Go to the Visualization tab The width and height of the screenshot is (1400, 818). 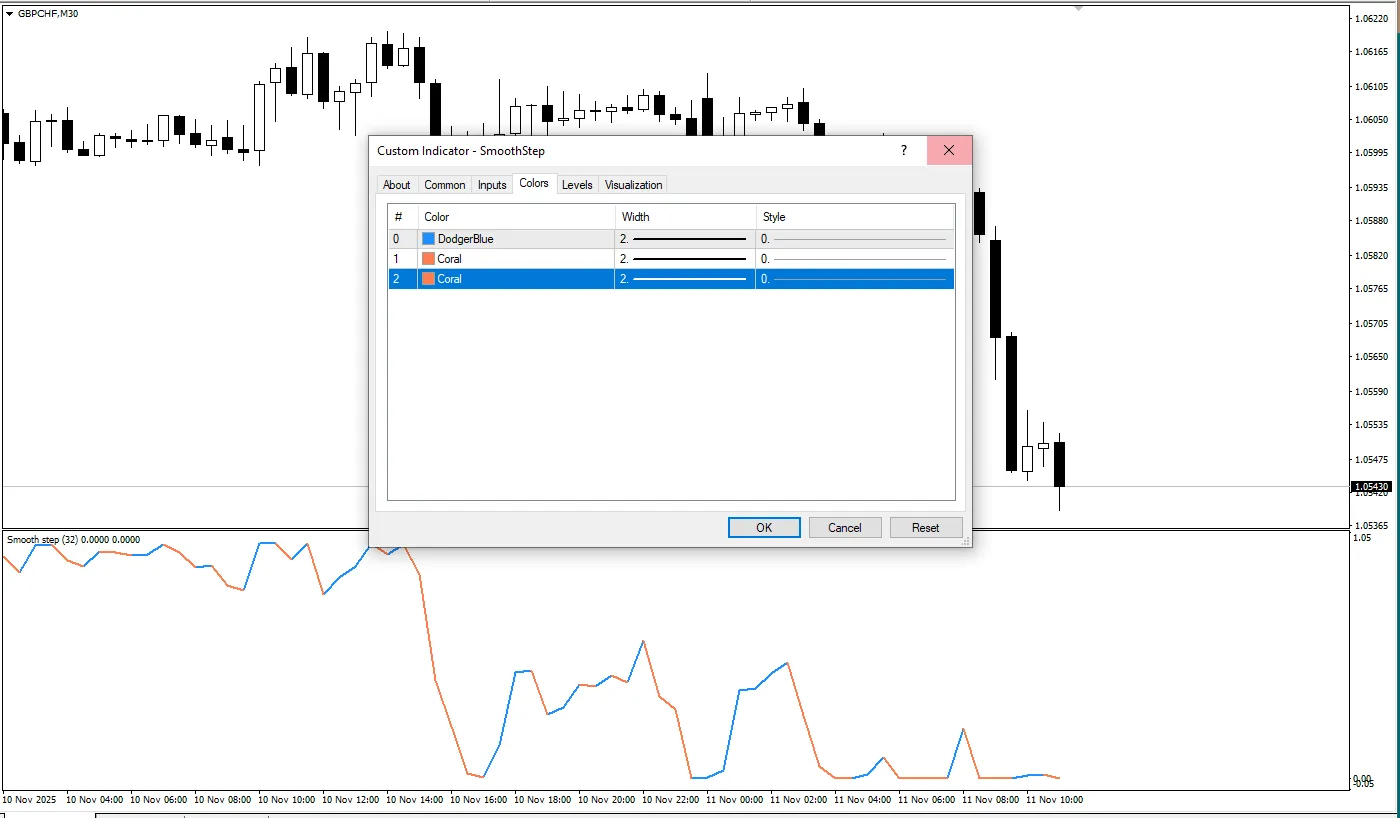(633, 185)
